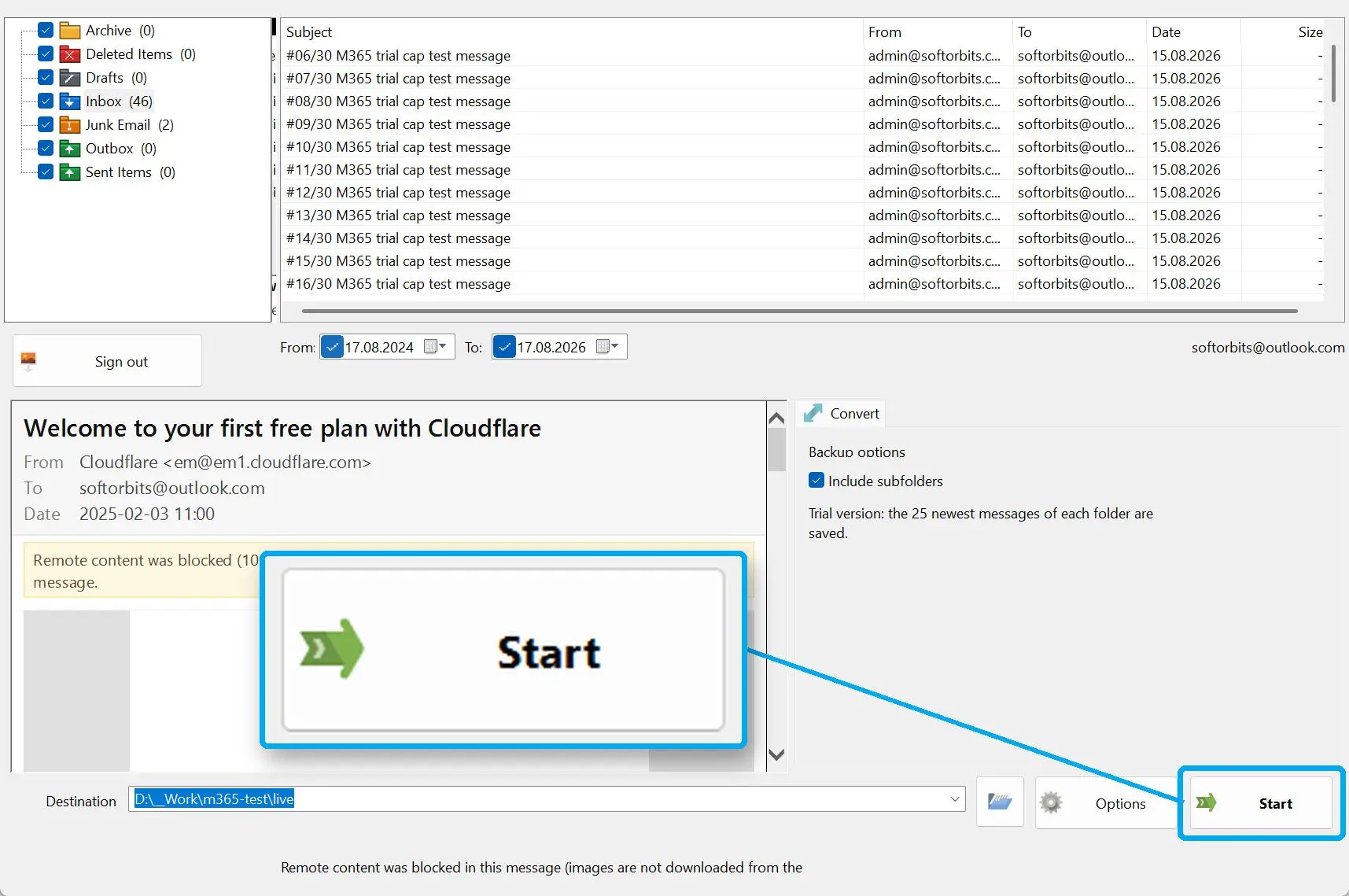Sort messages by Date column
The image size is (1349, 896).
click(1193, 32)
